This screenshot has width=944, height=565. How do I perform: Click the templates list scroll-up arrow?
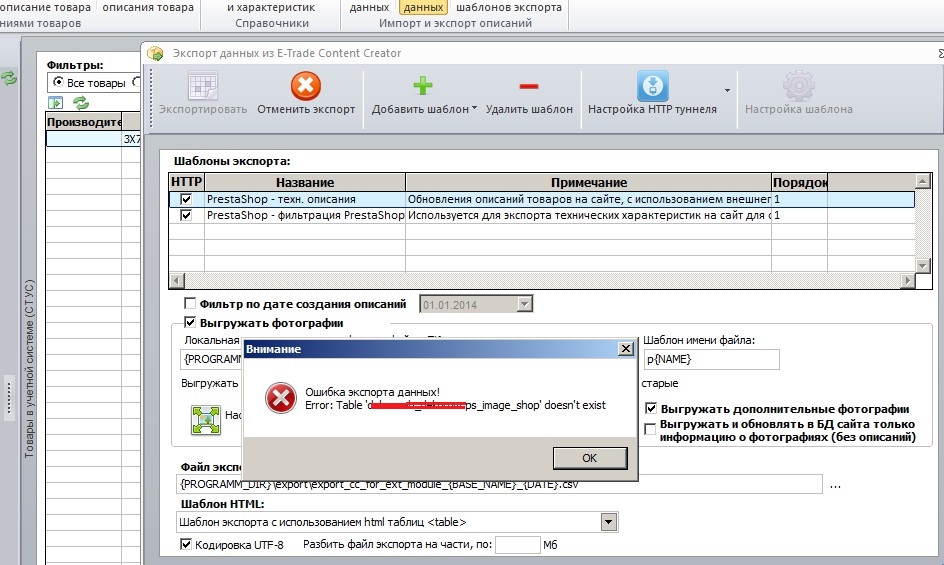click(922, 180)
